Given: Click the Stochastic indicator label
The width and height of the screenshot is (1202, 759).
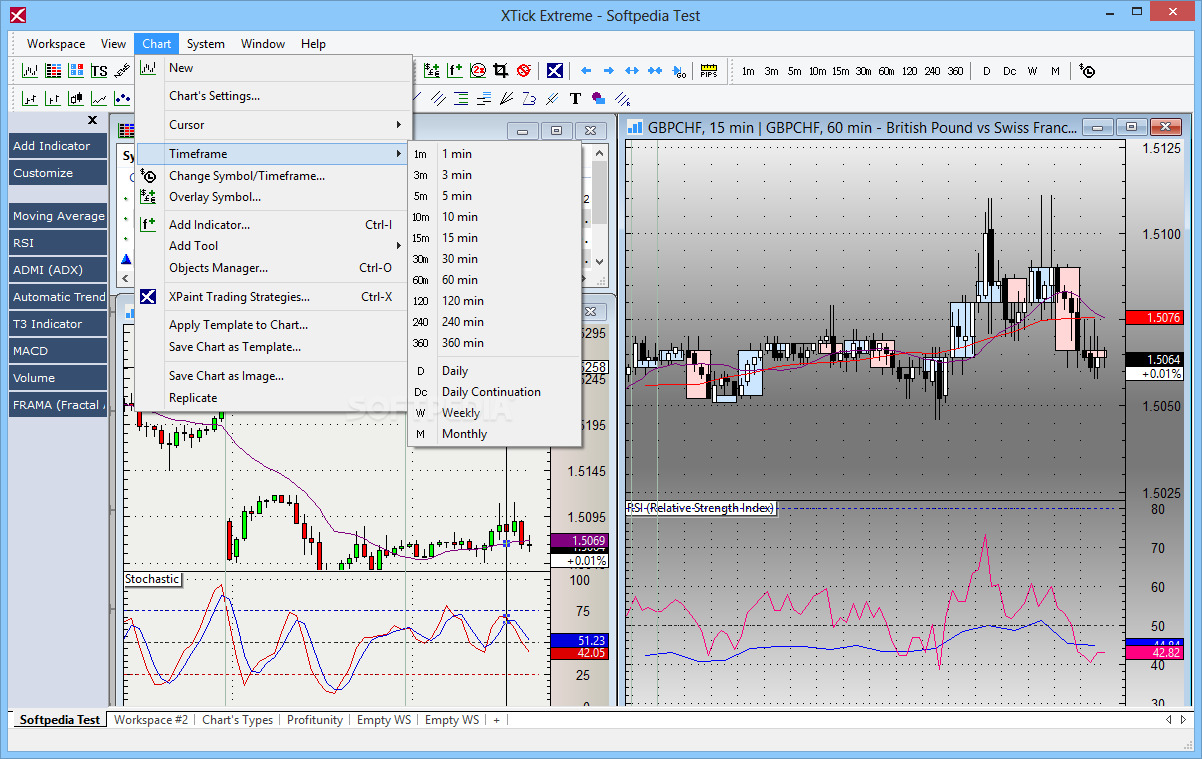Looking at the screenshot, I should pos(153,579).
